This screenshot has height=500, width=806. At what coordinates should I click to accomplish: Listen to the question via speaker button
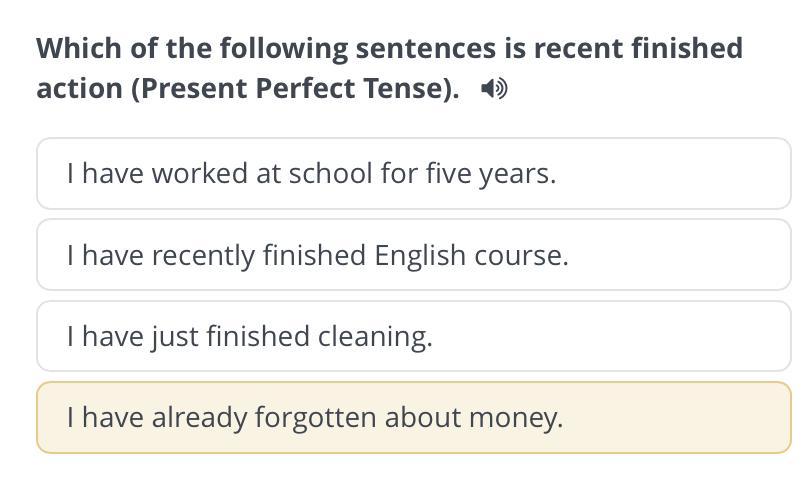click(494, 89)
